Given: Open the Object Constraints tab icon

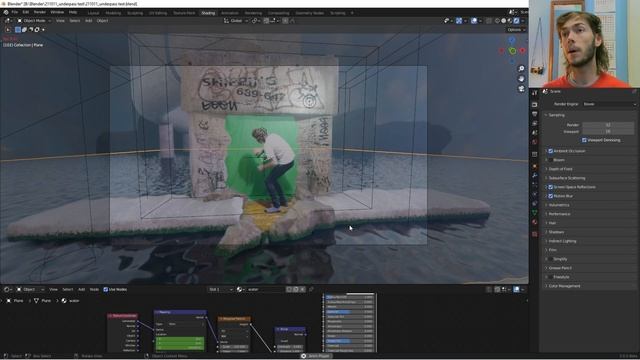Looking at the screenshot, I should tap(535, 203).
